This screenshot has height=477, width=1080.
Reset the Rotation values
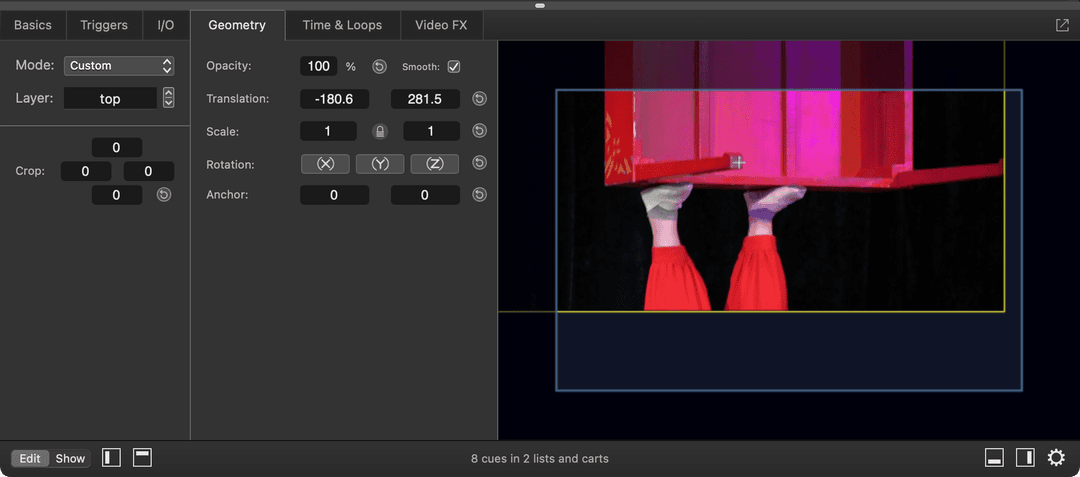[x=479, y=163]
